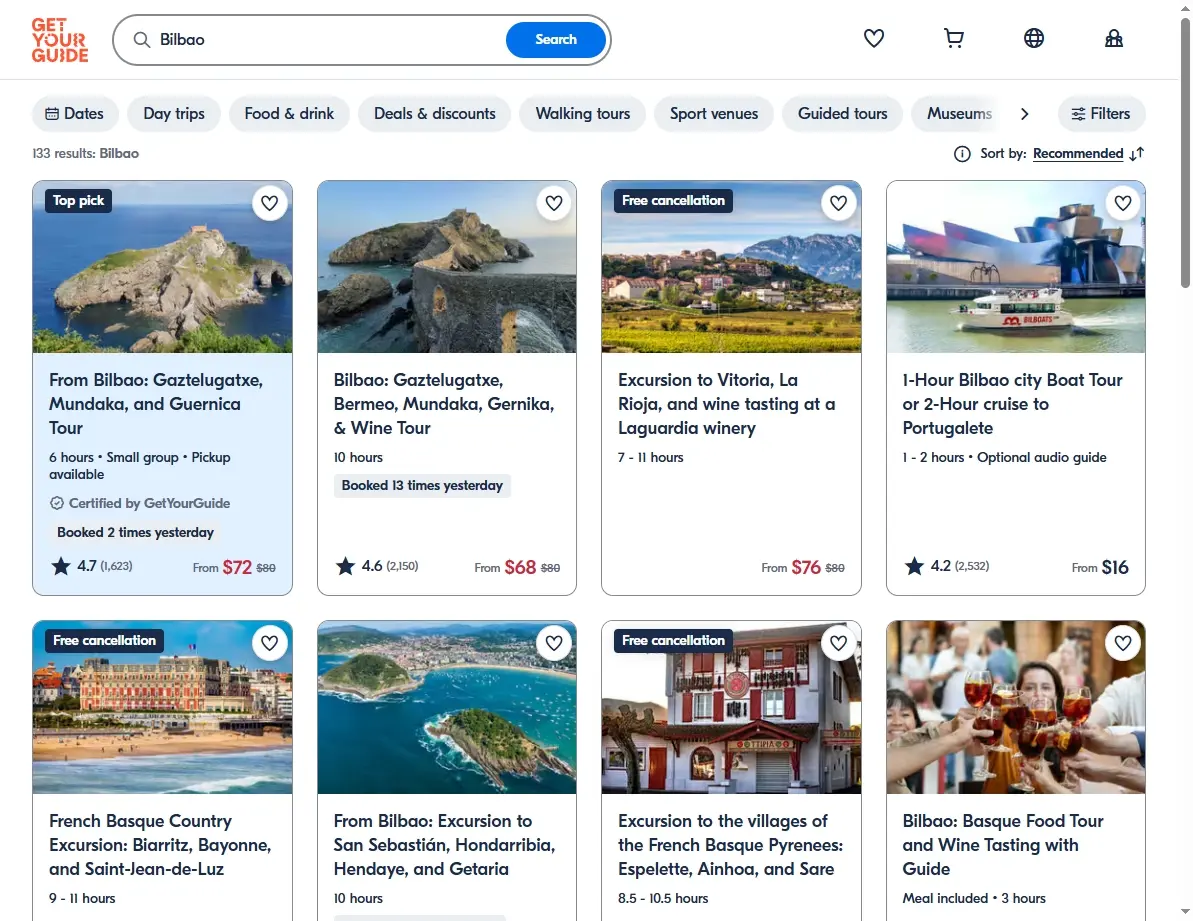Select the Day trips filter chip
This screenshot has height=921, width=1193.
pyautogui.click(x=174, y=113)
